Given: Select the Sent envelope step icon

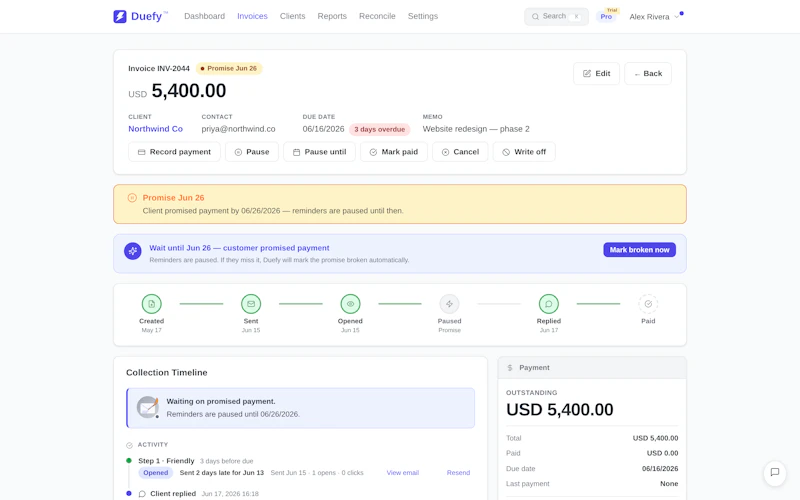Looking at the screenshot, I should (251, 304).
